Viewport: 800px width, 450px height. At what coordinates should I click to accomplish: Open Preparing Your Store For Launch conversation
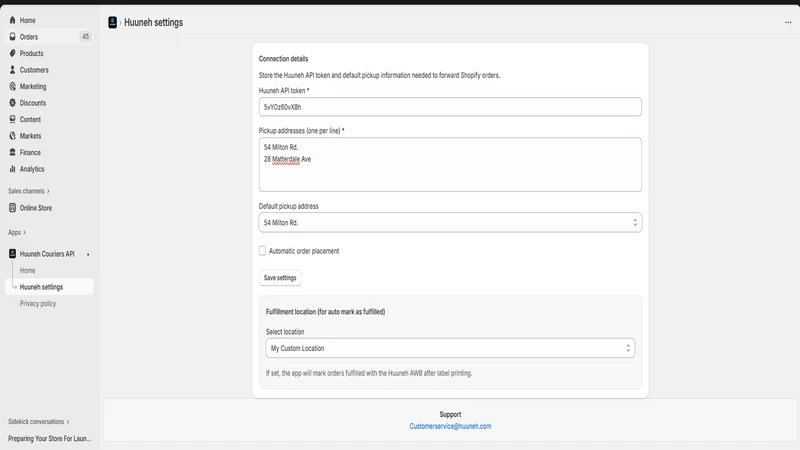49,438
